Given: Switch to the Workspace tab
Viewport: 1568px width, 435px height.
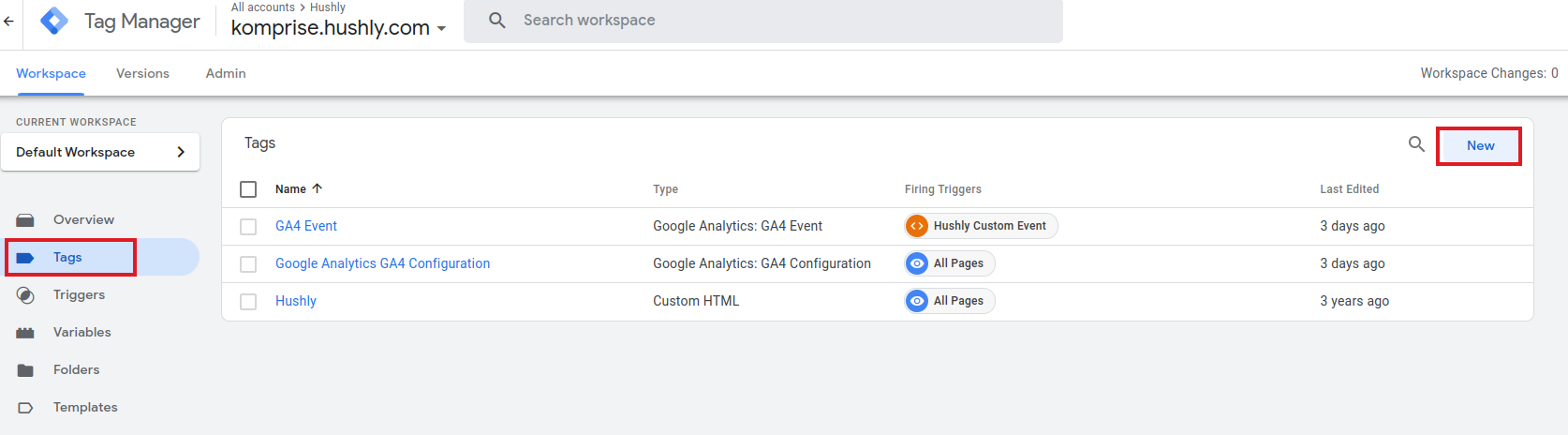Looking at the screenshot, I should click(x=51, y=73).
